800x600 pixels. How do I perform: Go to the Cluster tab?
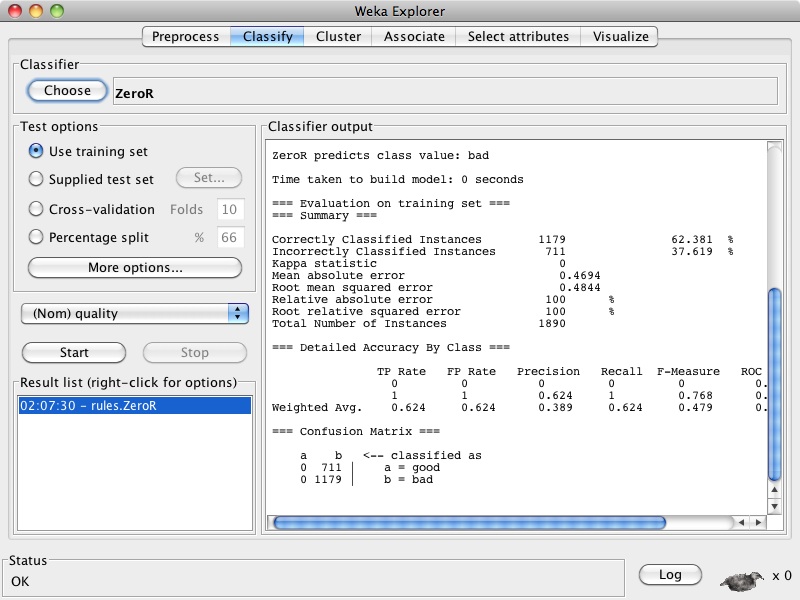pos(338,37)
